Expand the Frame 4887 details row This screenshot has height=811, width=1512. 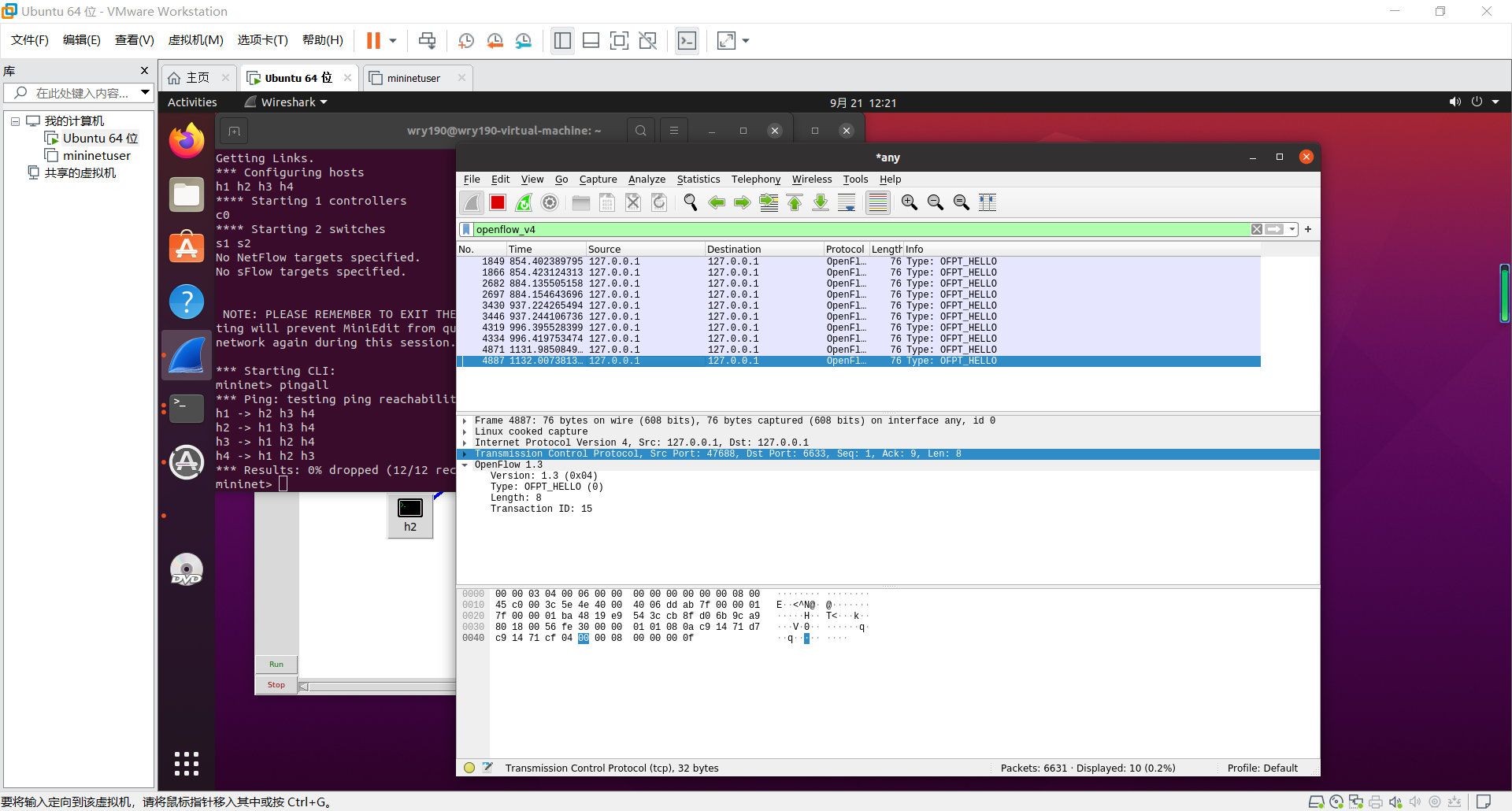point(465,421)
